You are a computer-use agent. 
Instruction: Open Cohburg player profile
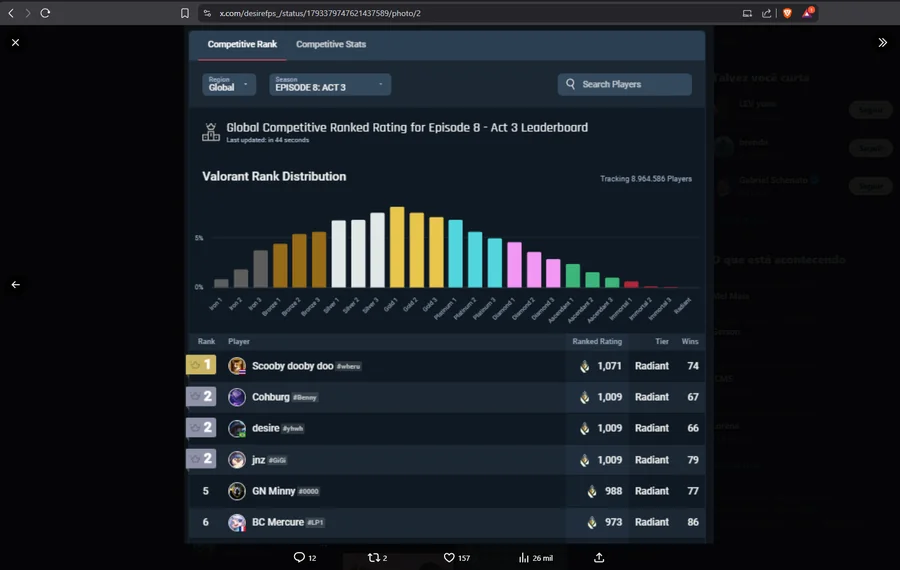point(270,397)
